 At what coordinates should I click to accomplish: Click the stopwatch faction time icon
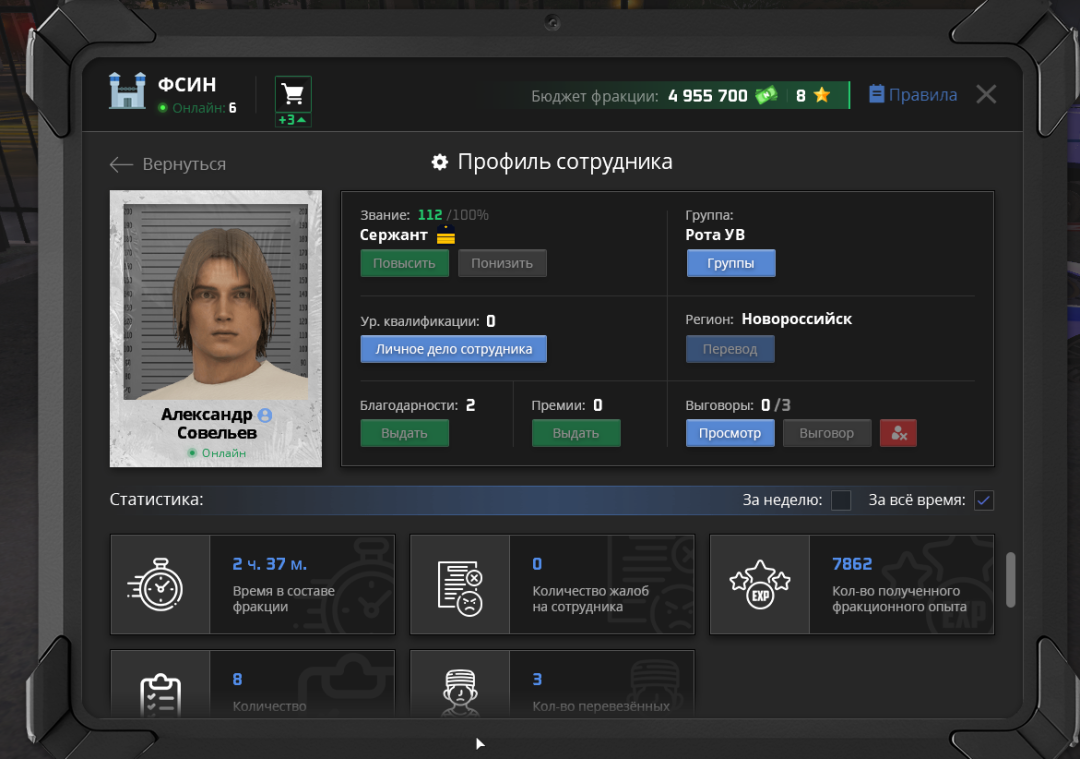[156, 585]
